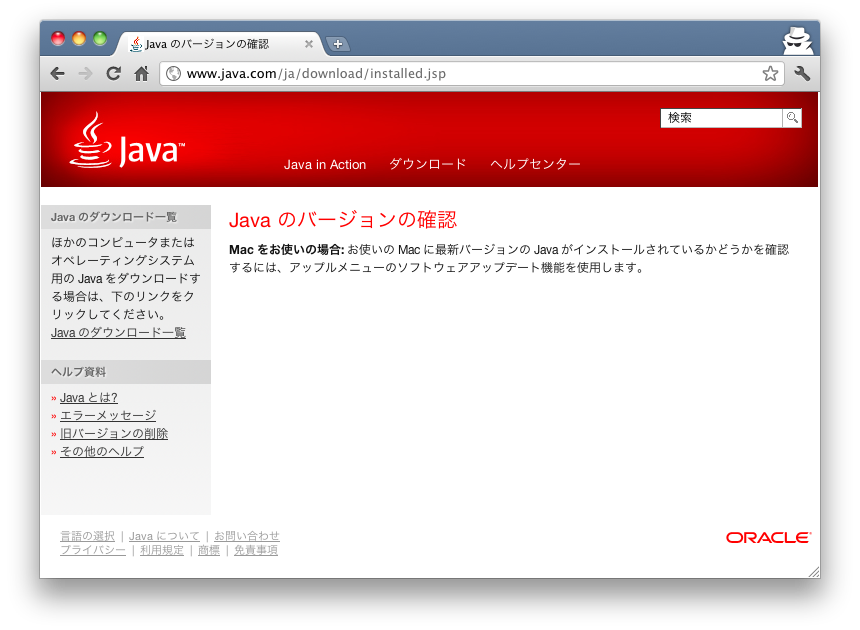Click the 利用規定 footer link
The width and height of the screenshot is (860, 630).
162,549
